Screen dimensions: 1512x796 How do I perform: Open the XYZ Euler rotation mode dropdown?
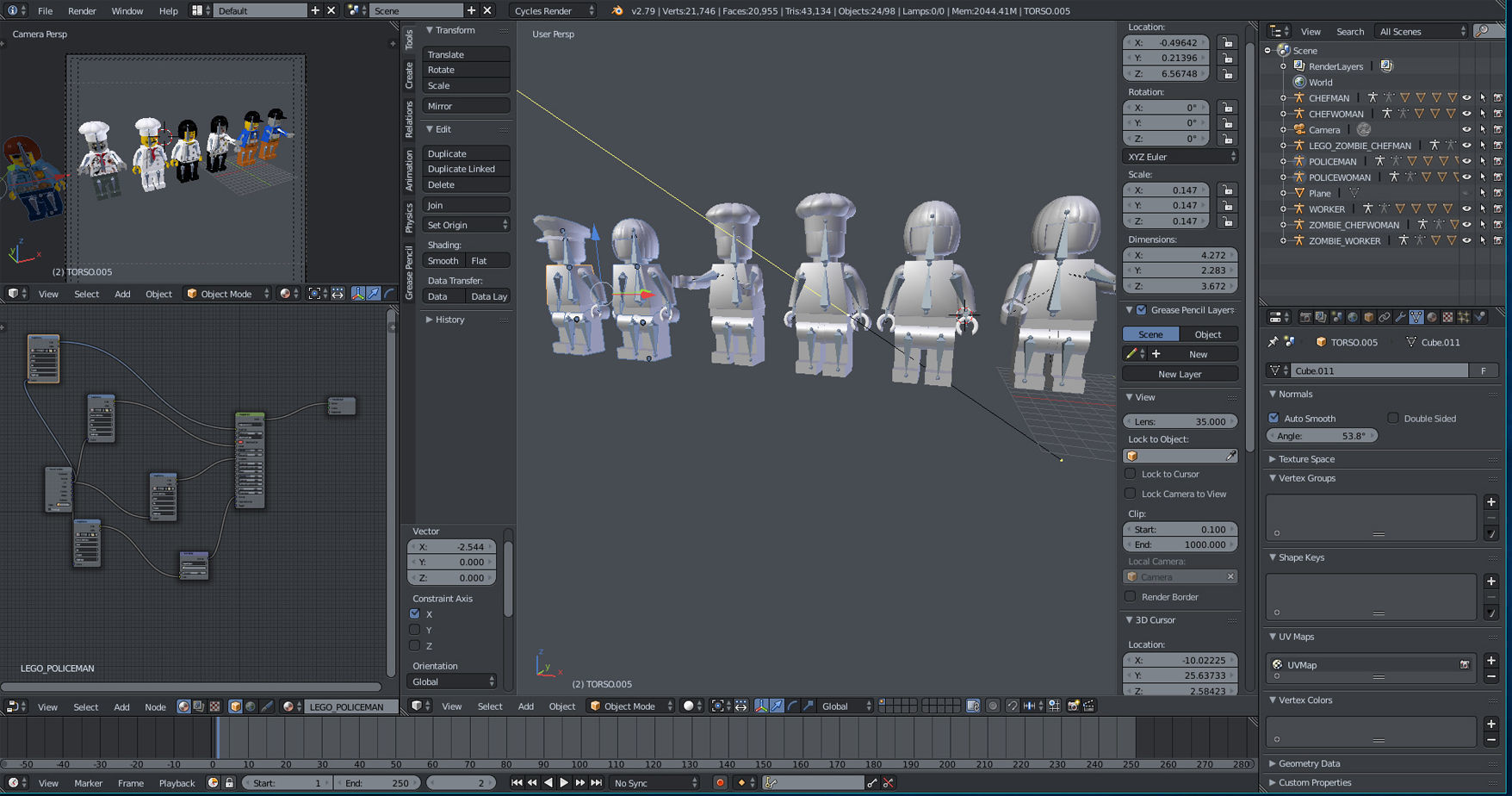click(x=1180, y=157)
